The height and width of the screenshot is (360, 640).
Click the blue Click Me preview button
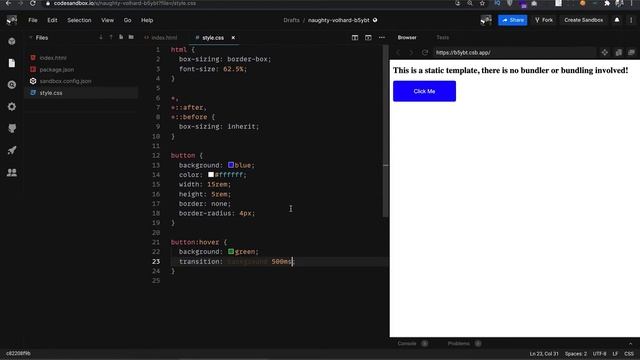coord(424,91)
